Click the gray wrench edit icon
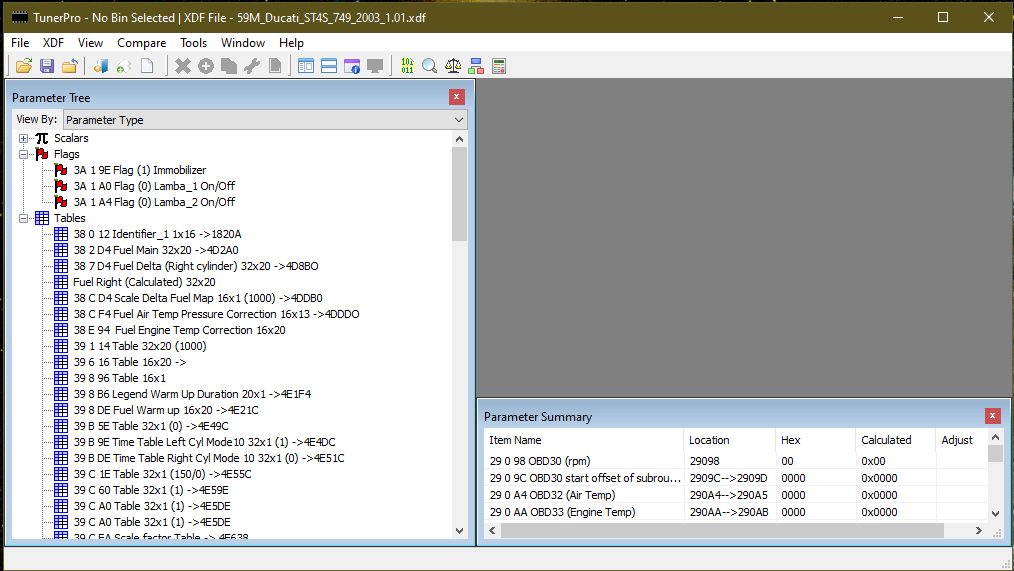 [x=252, y=66]
